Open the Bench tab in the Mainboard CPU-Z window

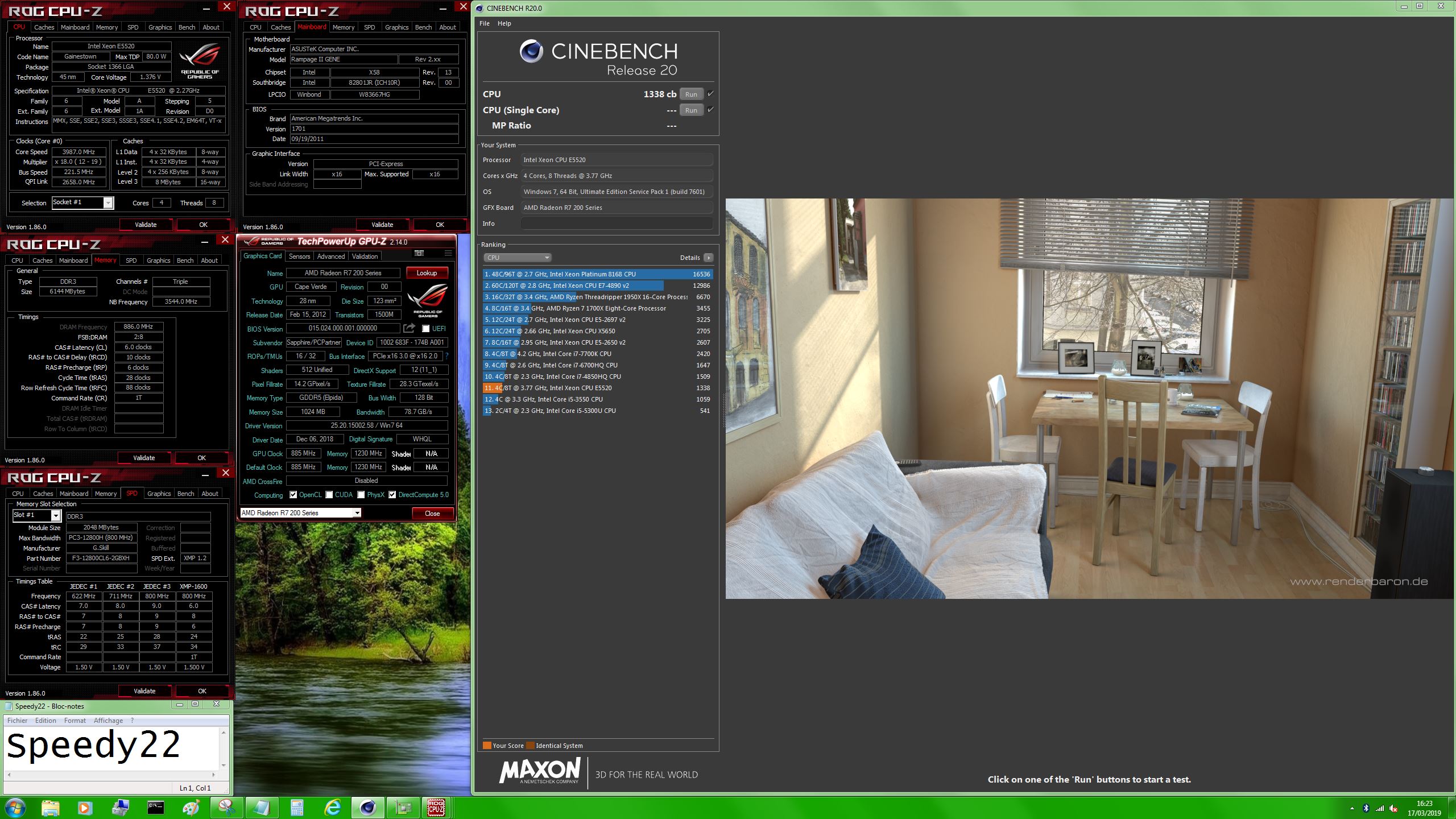click(423, 27)
